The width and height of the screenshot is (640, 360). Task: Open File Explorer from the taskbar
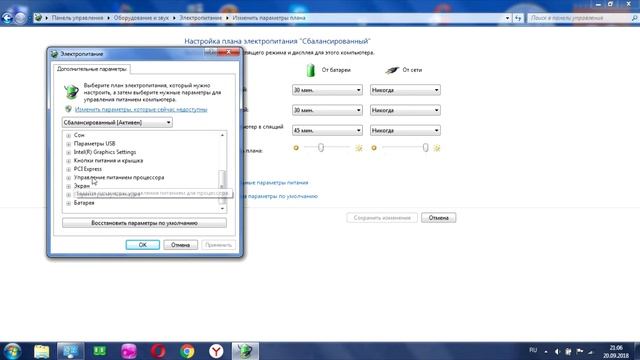pyautogui.click(x=41, y=351)
